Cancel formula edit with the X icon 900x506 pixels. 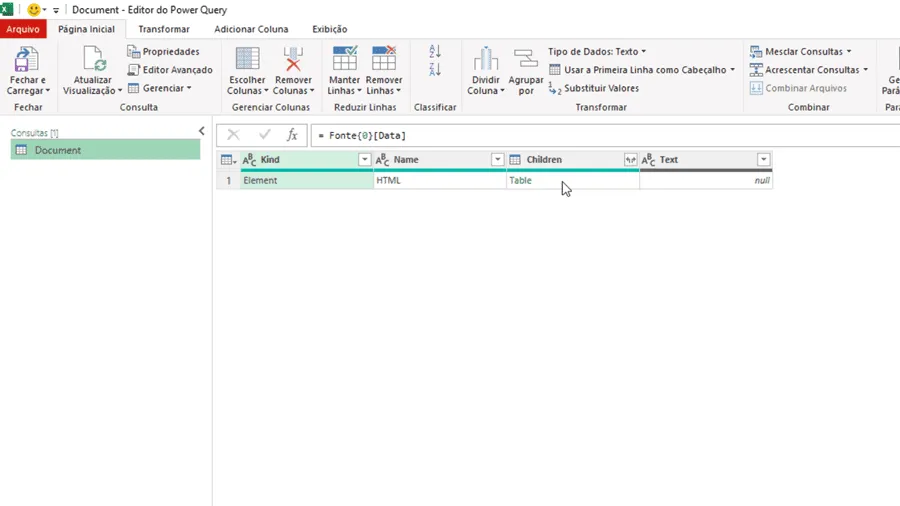[233, 135]
